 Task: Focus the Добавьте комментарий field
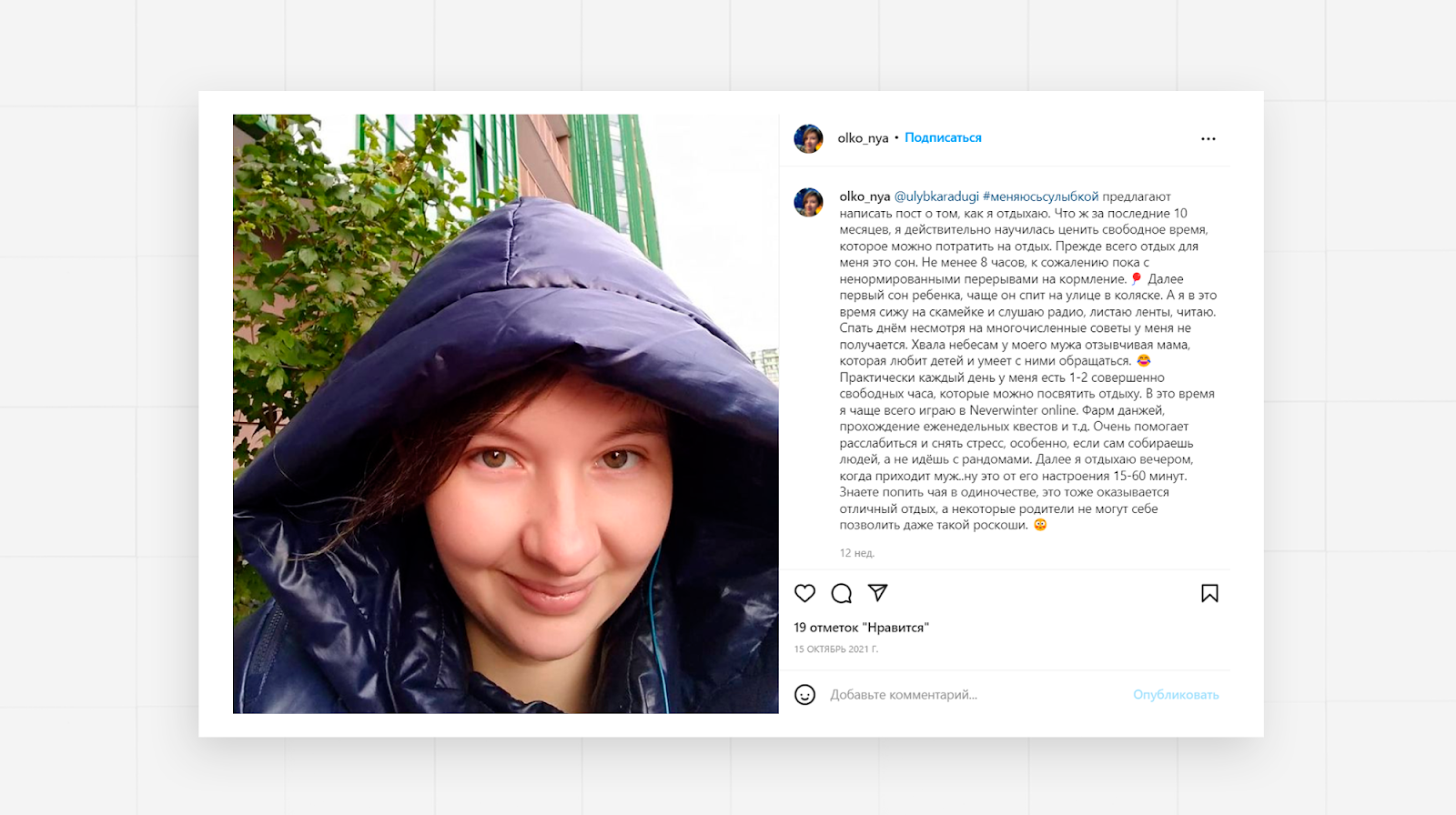point(974,695)
